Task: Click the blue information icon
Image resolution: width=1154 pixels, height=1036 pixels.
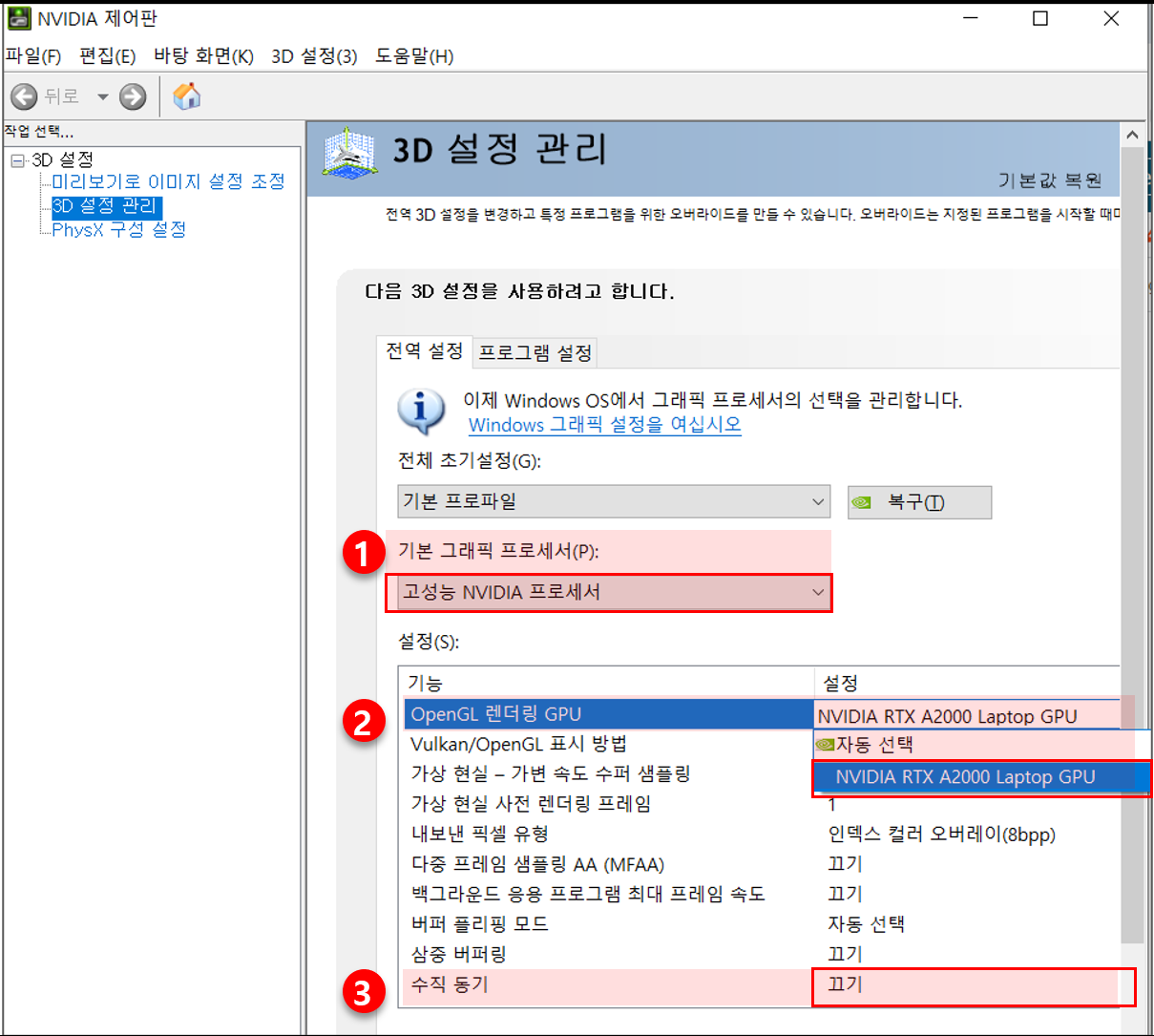Action: pos(421,412)
